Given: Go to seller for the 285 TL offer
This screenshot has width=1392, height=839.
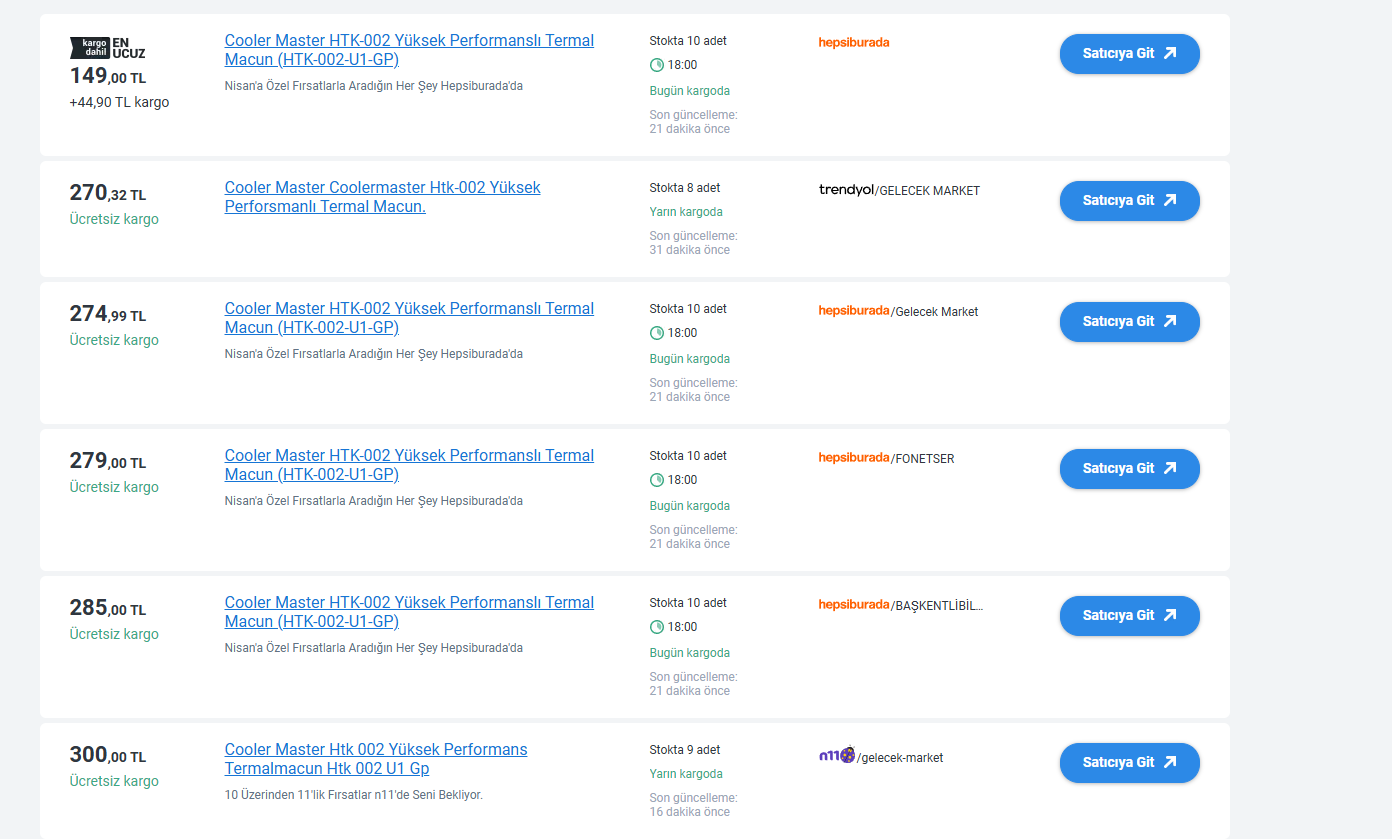Looking at the screenshot, I should coord(1129,616).
